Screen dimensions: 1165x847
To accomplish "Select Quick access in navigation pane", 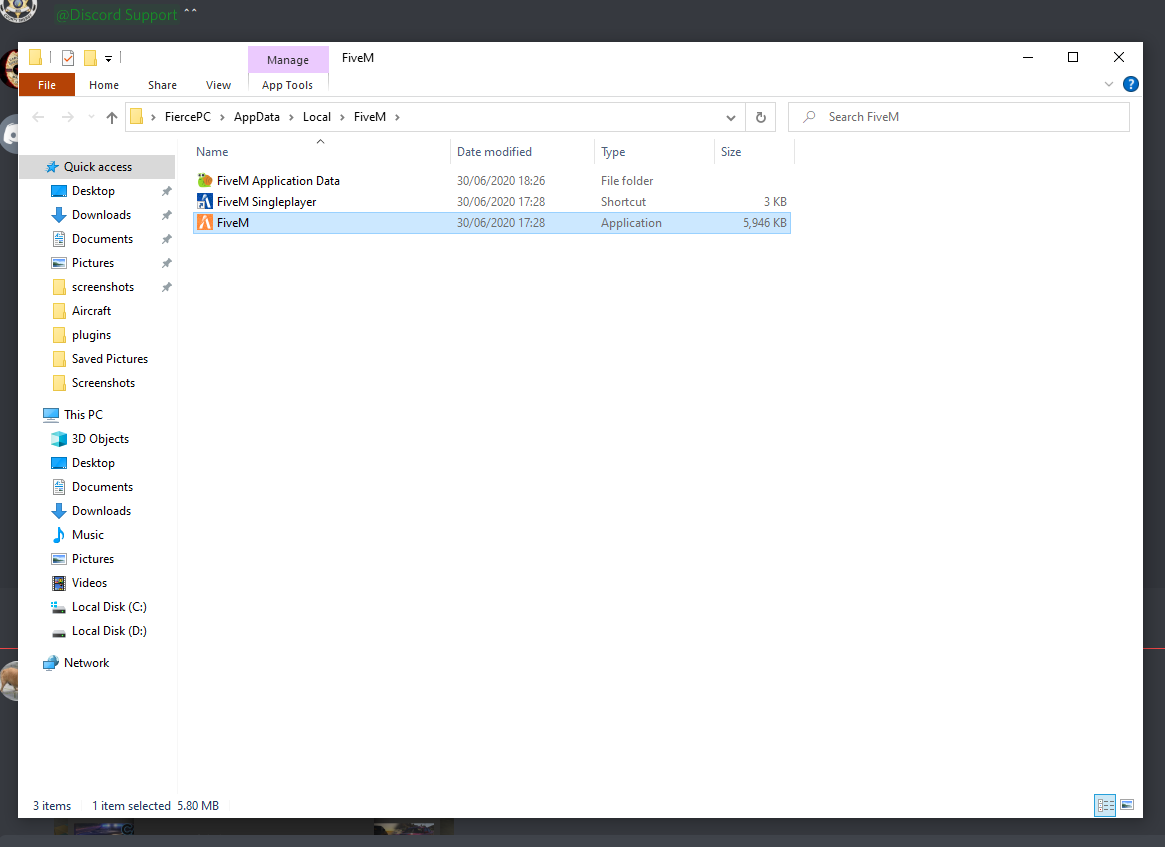I will 97,166.
